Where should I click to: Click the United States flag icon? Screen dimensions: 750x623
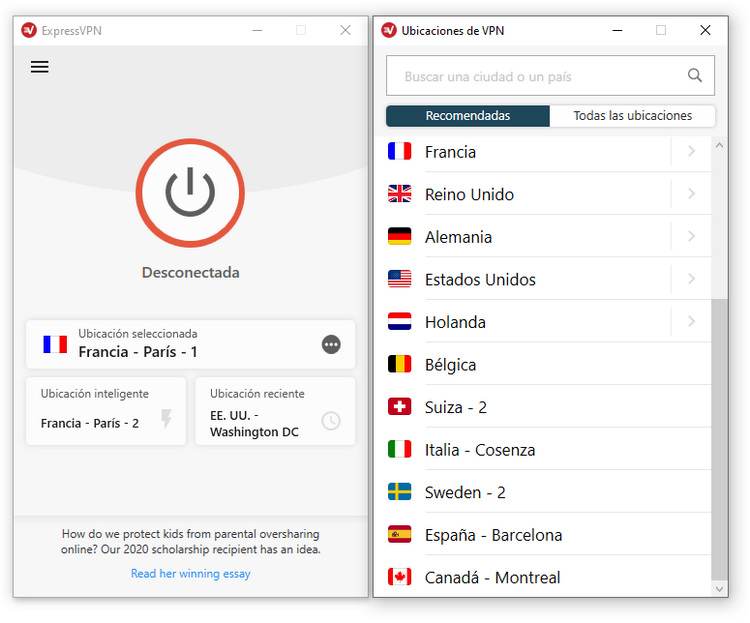point(399,279)
